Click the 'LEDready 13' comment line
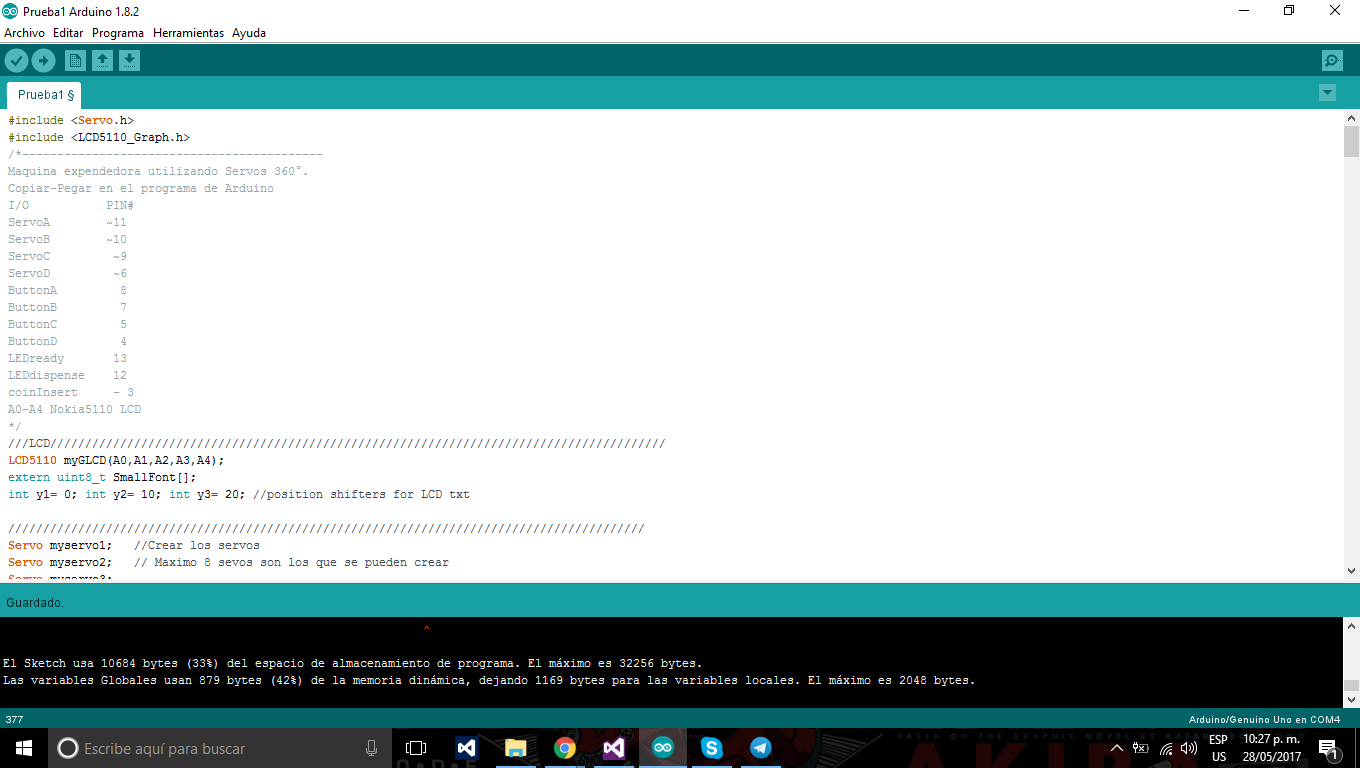Image resolution: width=1360 pixels, height=768 pixels. [x=67, y=358]
